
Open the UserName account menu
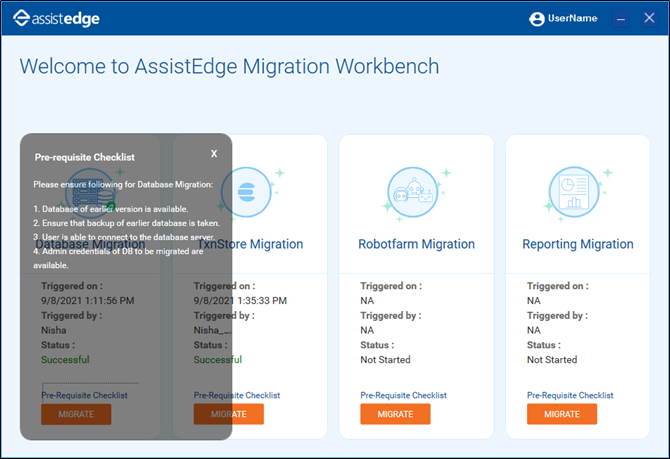pos(572,19)
